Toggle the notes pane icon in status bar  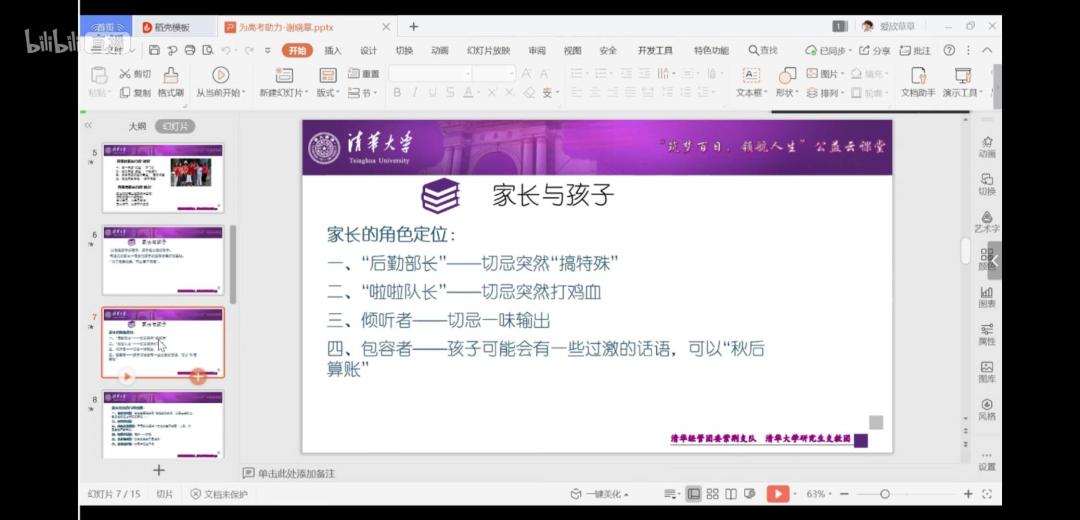click(x=669, y=494)
